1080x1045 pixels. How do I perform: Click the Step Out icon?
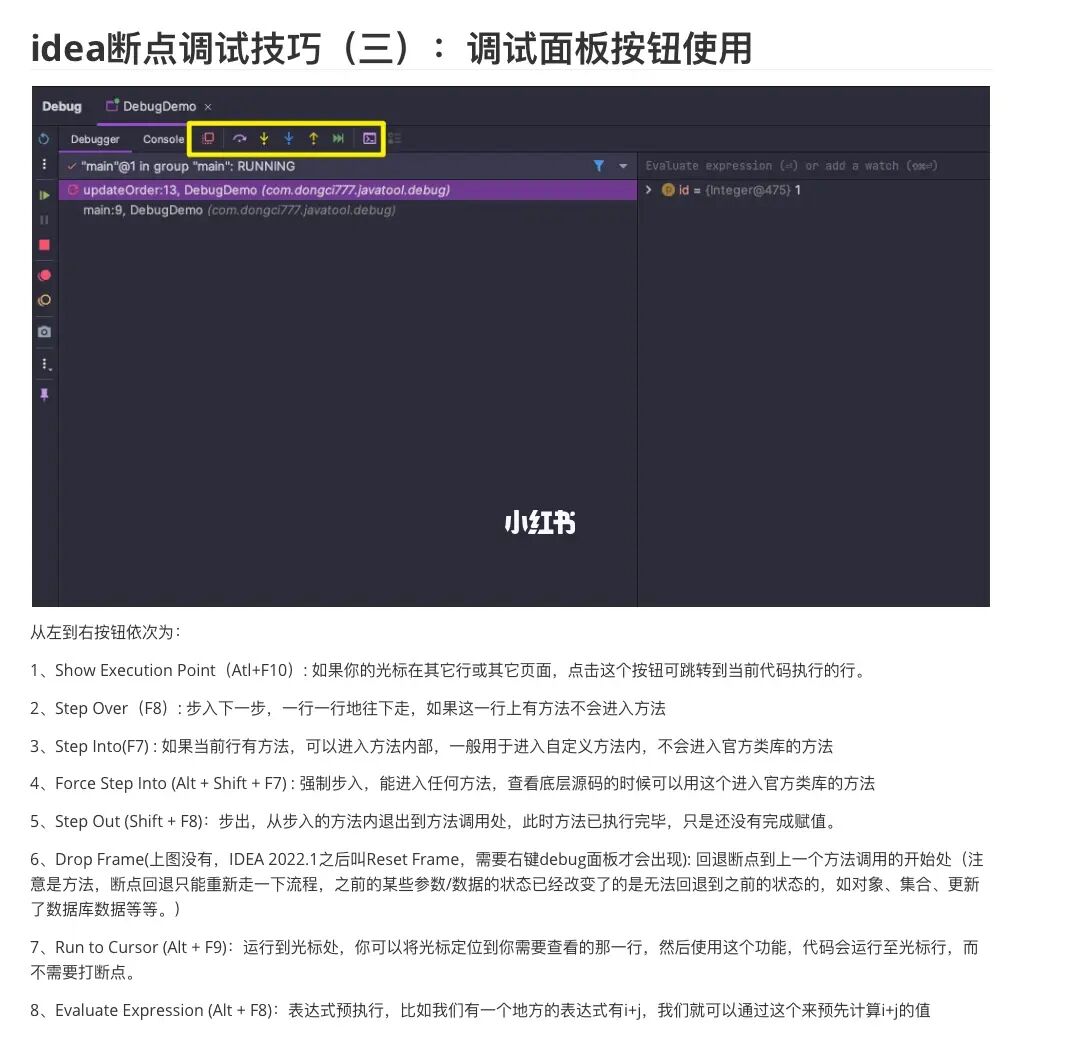[313, 138]
